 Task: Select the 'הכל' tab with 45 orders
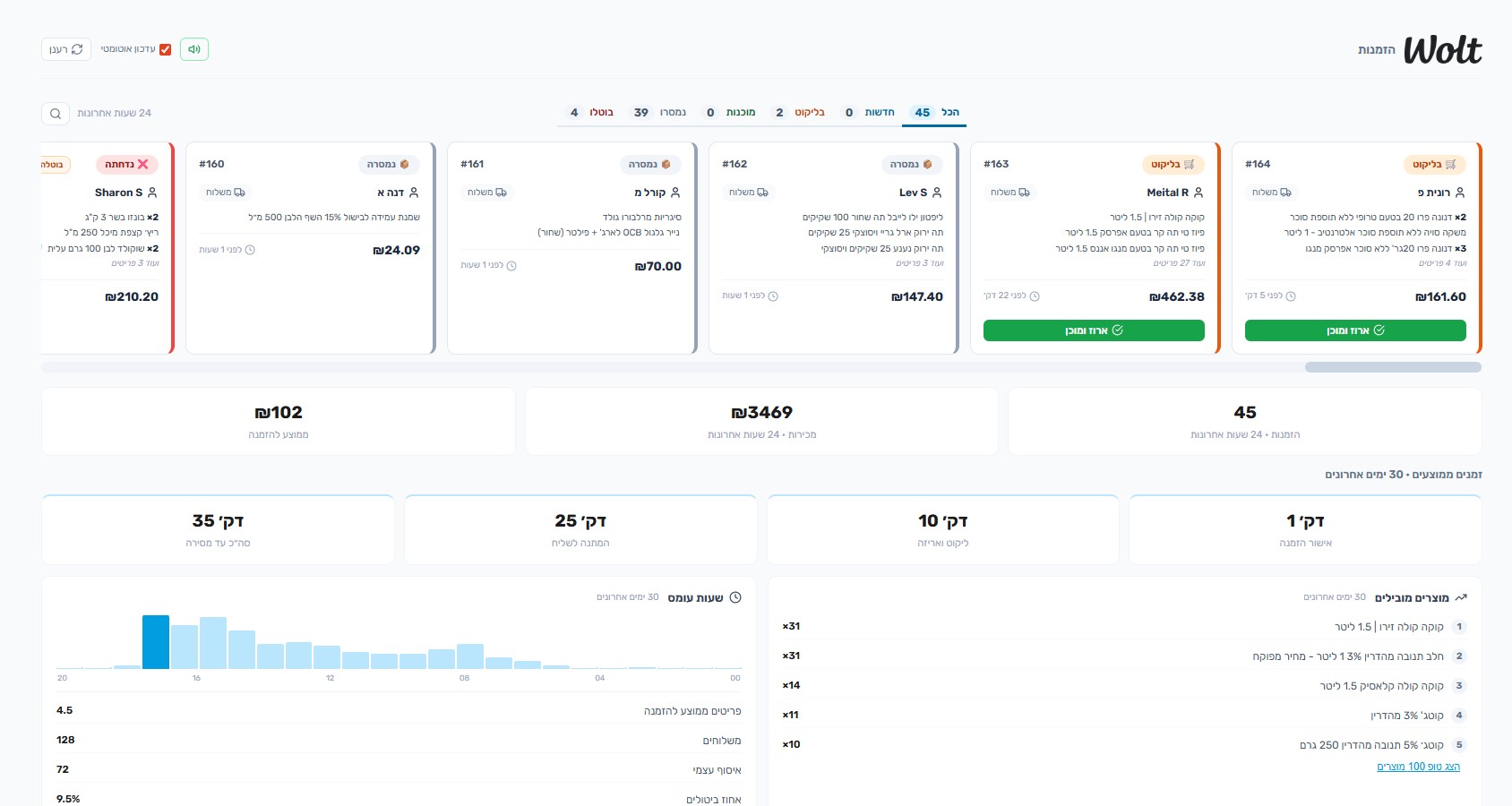click(935, 112)
